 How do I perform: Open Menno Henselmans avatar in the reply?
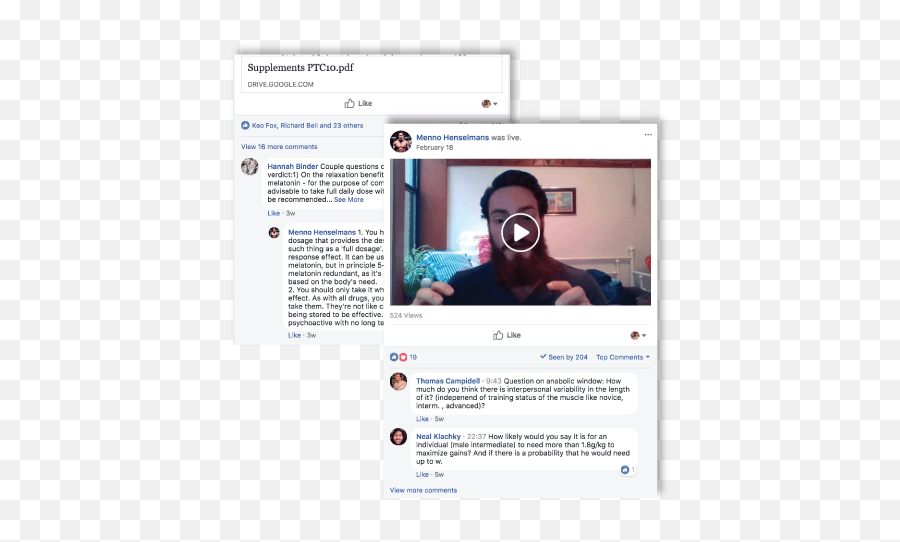click(x=274, y=233)
